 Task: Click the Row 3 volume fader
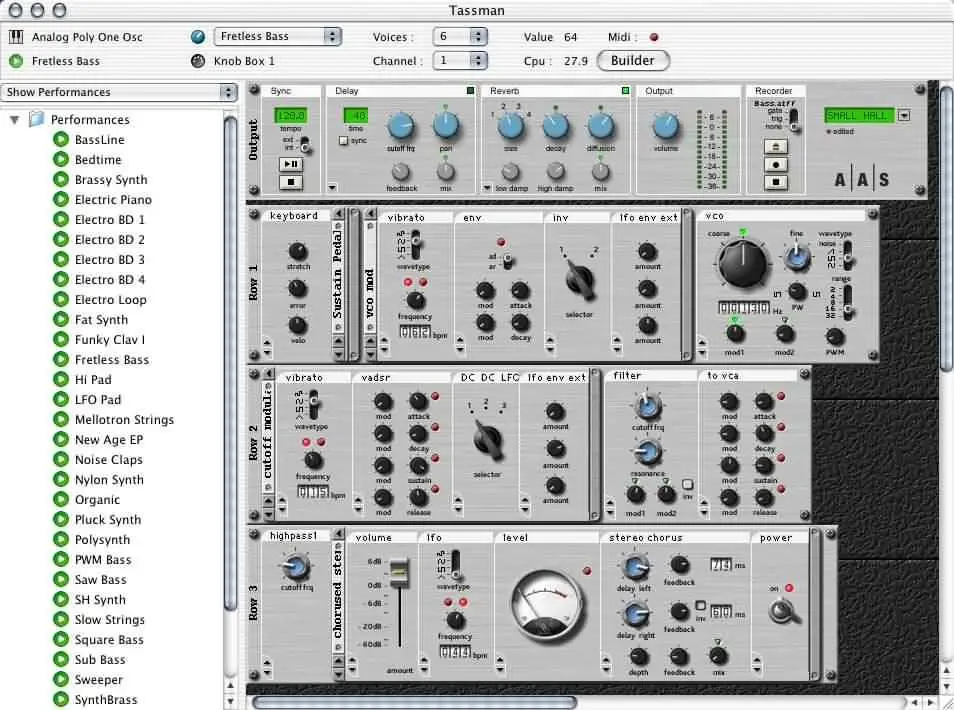click(399, 573)
